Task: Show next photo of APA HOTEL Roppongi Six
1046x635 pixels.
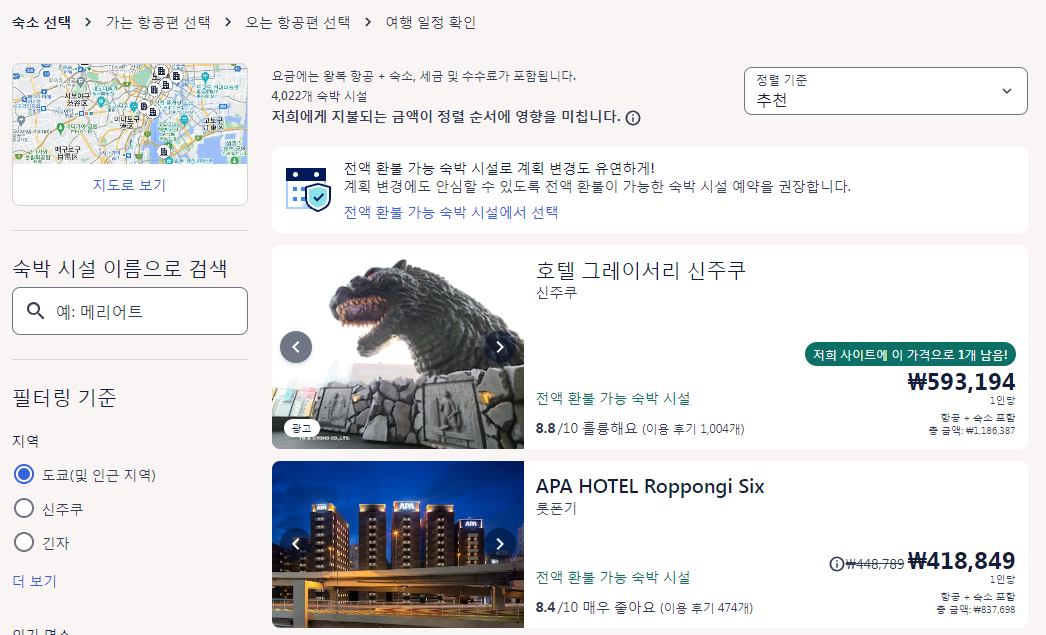Action: click(x=500, y=544)
